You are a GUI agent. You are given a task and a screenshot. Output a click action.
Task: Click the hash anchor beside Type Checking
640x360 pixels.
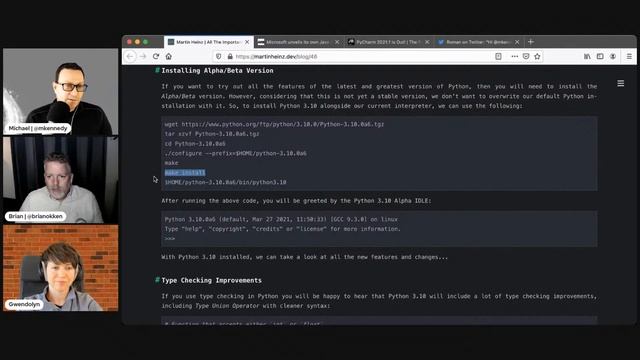point(157,280)
